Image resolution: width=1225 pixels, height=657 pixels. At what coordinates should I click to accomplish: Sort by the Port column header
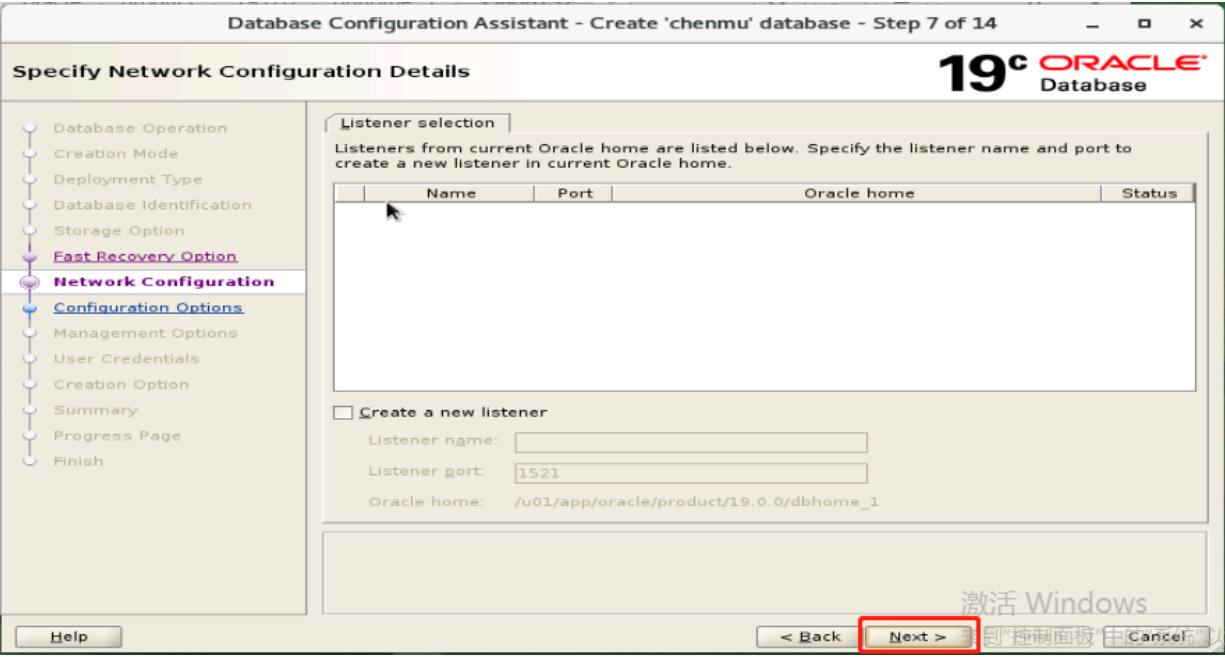pyautogui.click(x=575, y=193)
